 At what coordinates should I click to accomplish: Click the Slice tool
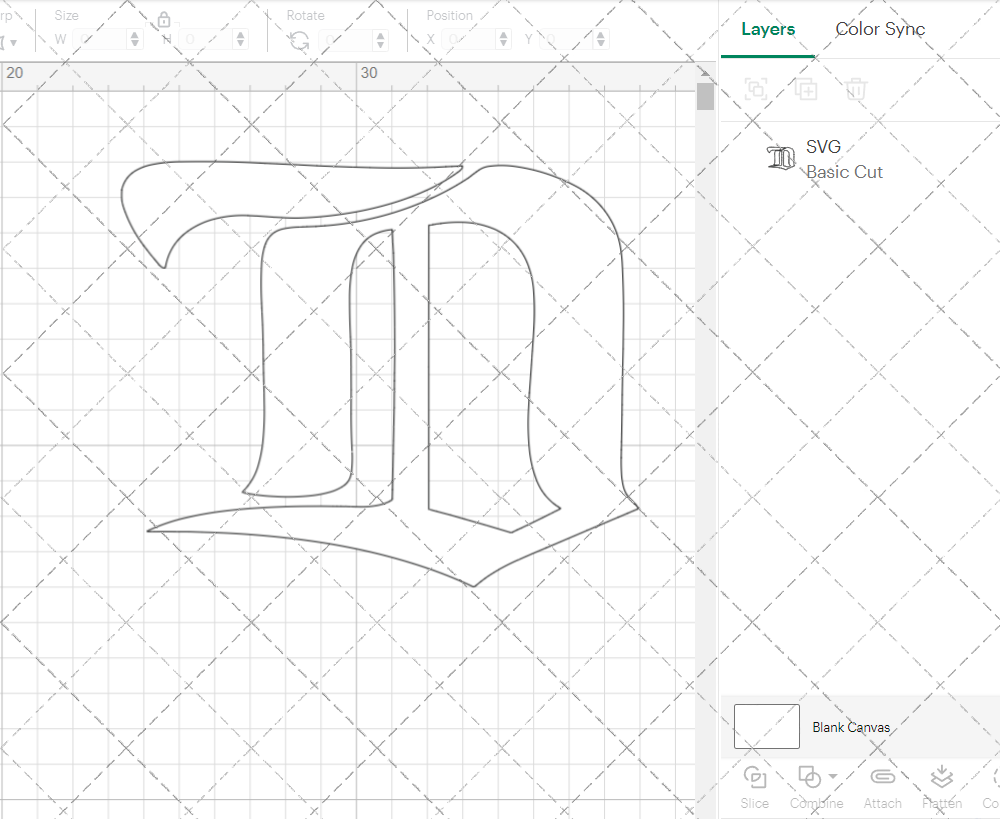[755, 787]
